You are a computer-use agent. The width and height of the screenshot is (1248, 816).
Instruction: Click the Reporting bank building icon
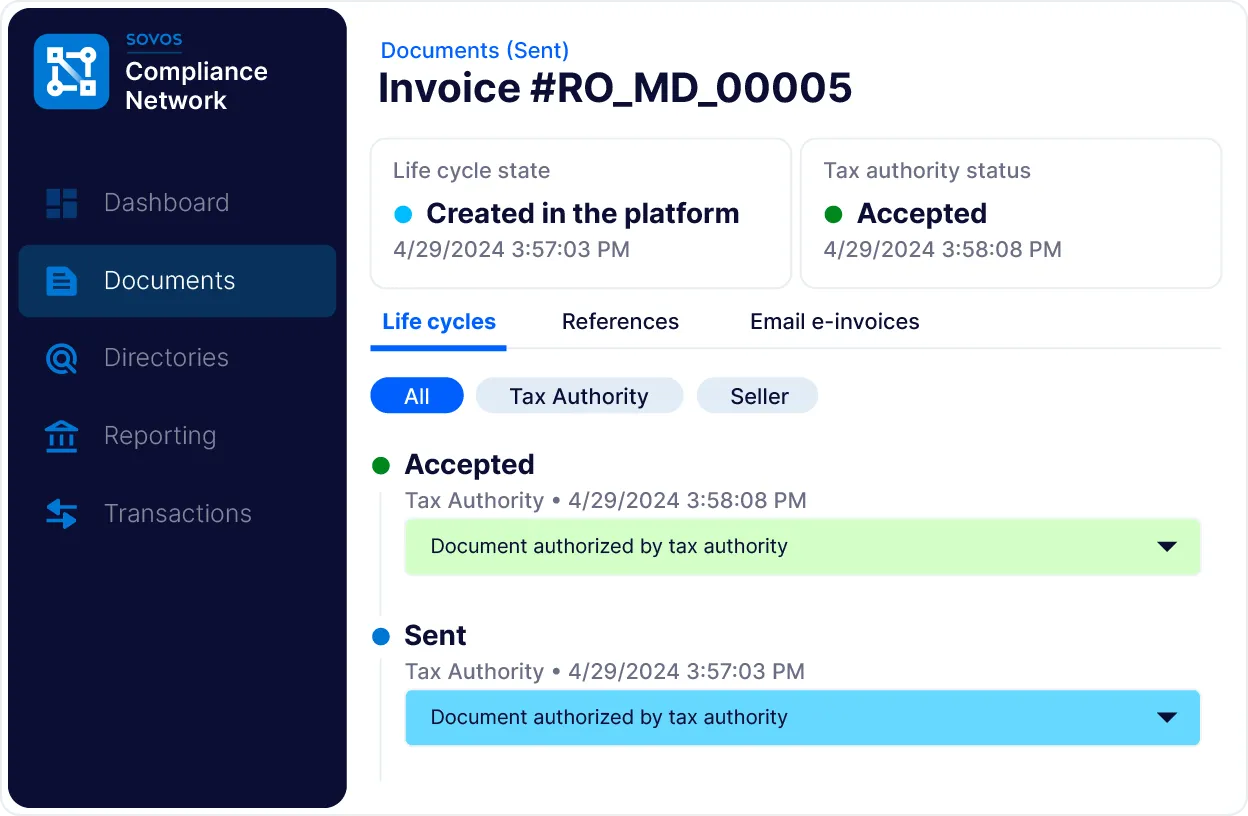(62, 436)
